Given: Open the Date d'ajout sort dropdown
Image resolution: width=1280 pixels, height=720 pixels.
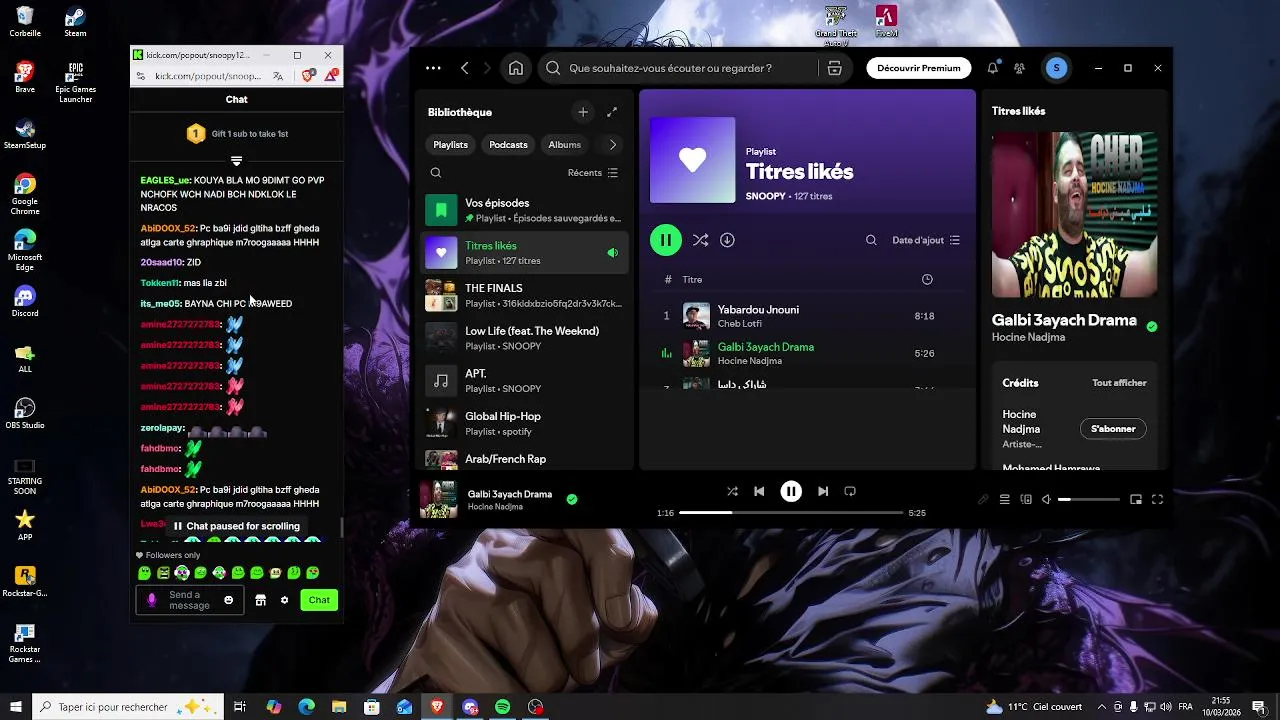Looking at the screenshot, I should pos(926,240).
